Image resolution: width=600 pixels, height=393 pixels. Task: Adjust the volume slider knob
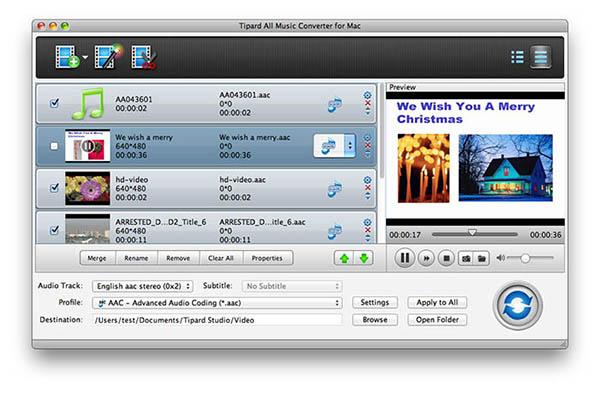pyautogui.click(x=525, y=258)
